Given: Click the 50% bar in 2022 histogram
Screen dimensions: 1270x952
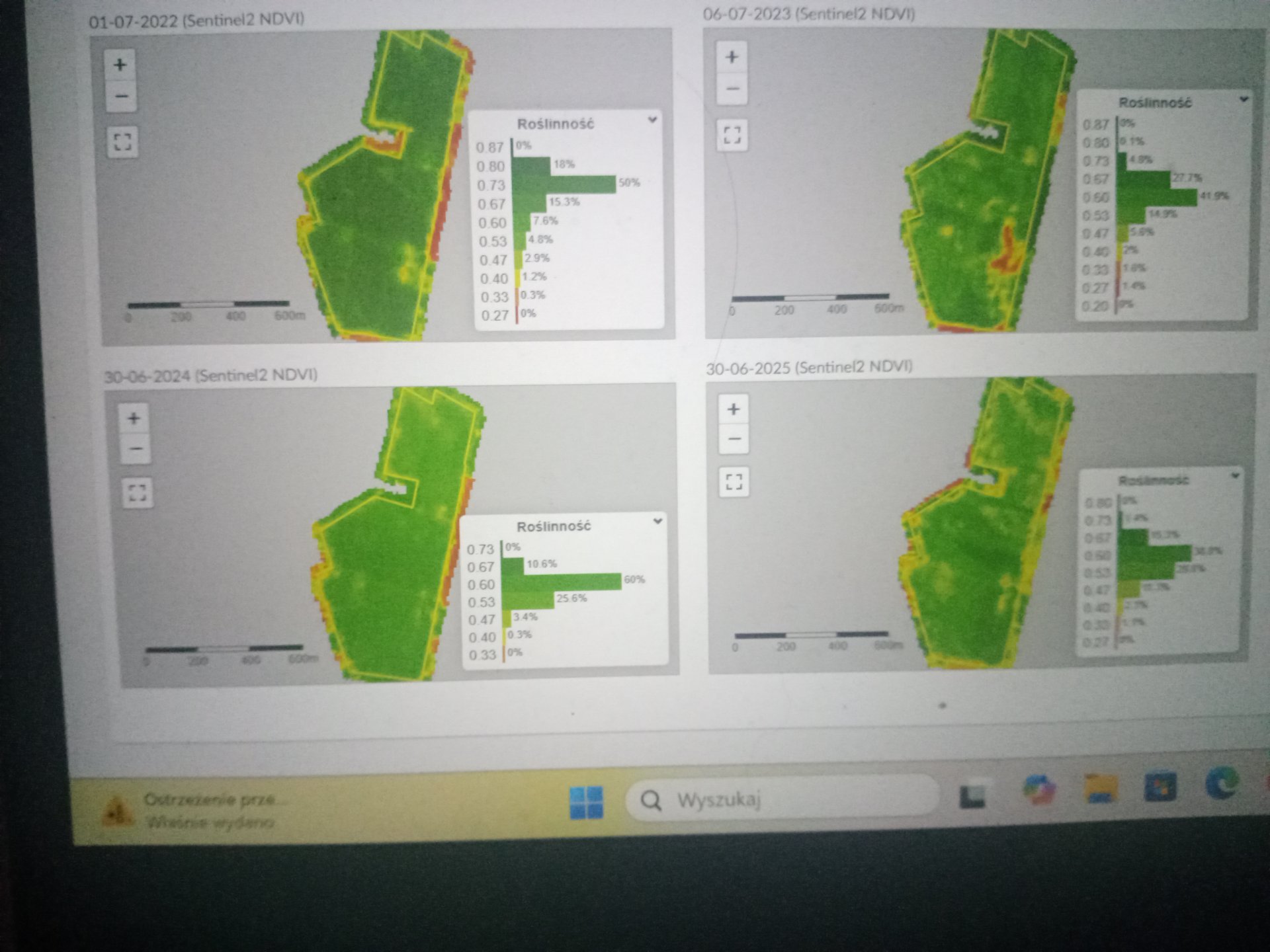Looking at the screenshot, I should [x=564, y=184].
